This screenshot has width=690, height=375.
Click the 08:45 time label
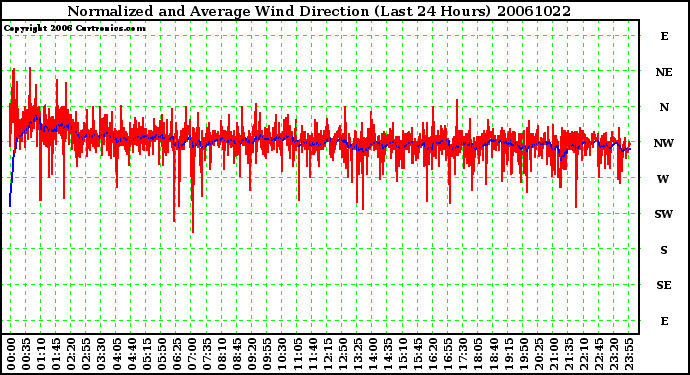237,354
